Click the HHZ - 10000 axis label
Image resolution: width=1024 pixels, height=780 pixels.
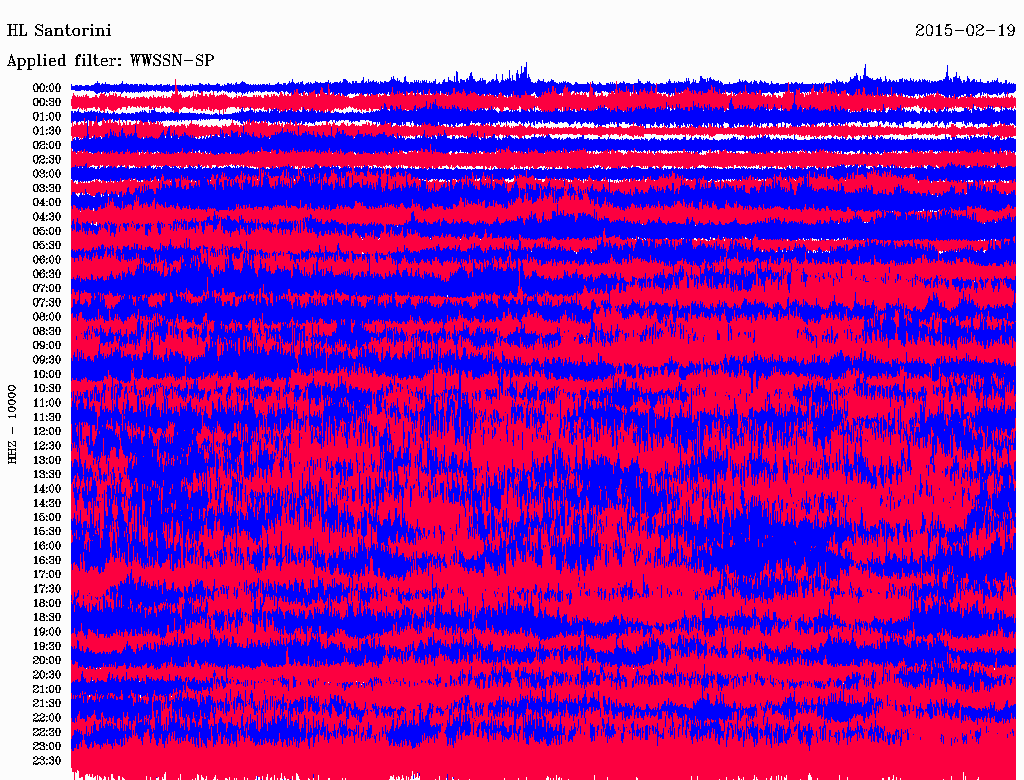click(x=12, y=424)
